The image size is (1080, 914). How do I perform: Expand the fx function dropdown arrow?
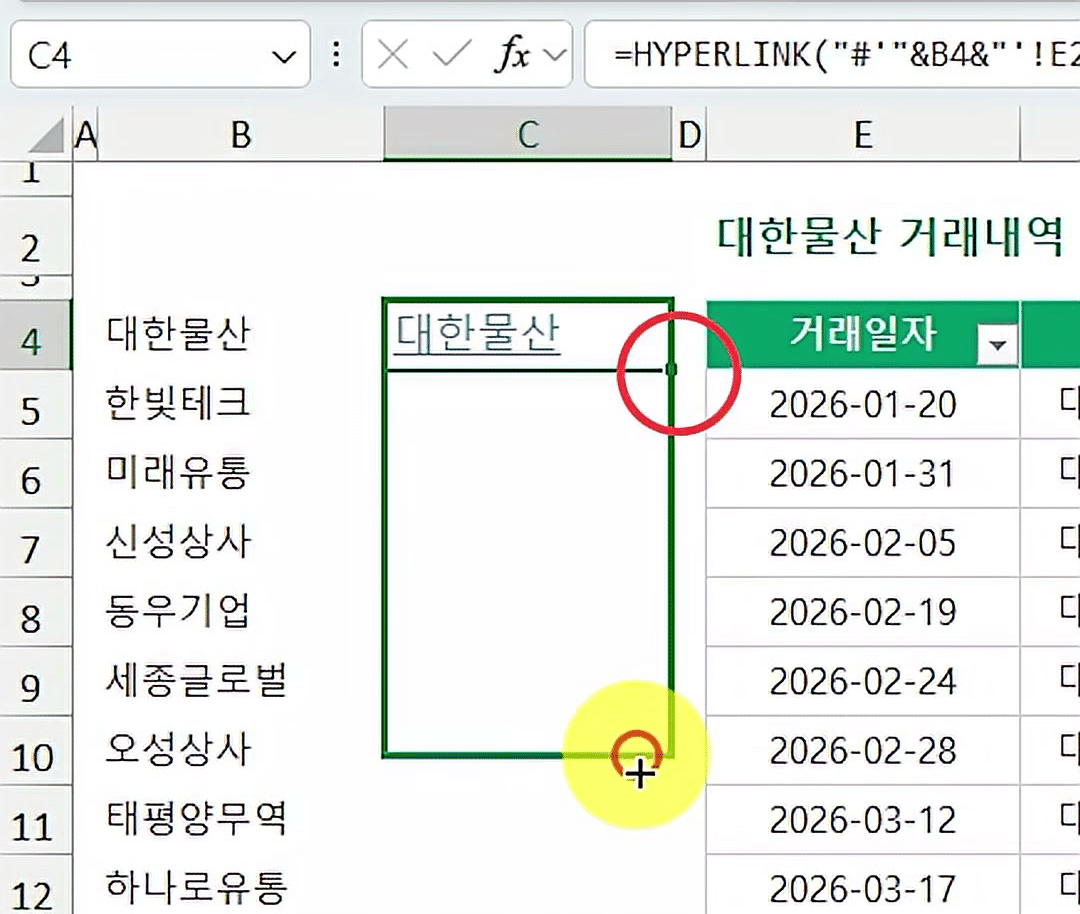point(555,54)
